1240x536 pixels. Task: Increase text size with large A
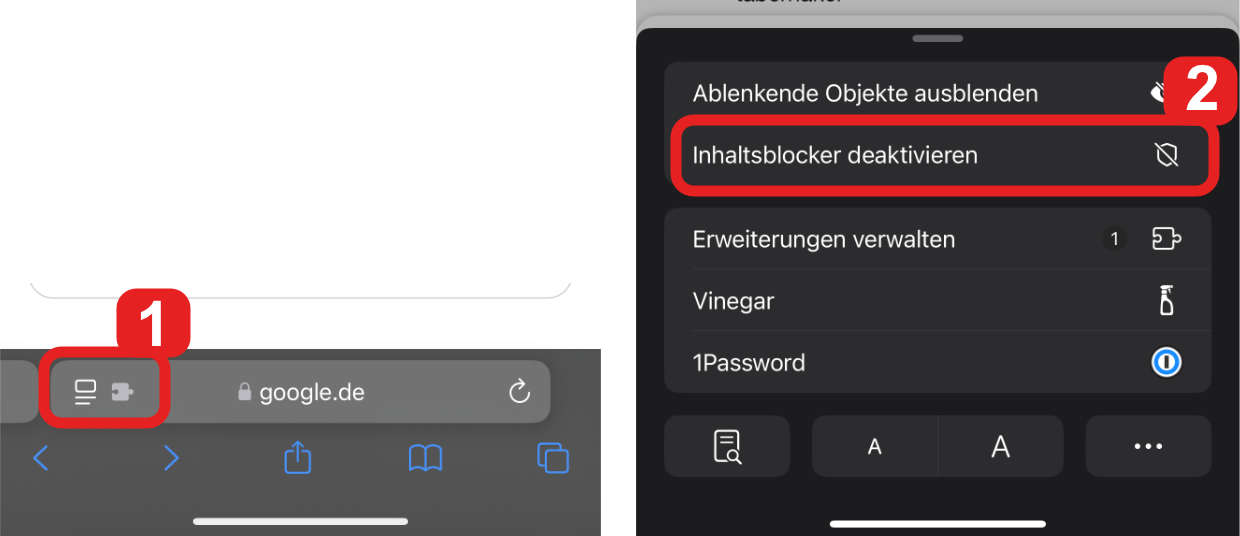coord(1000,446)
